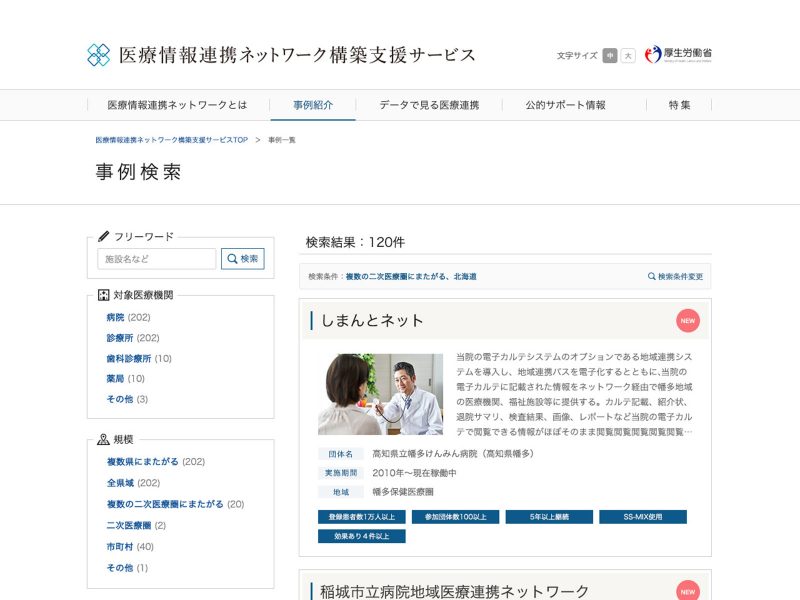Open the 事例紹介 navigation tab
The width and height of the screenshot is (800, 600).
[x=313, y=105]
